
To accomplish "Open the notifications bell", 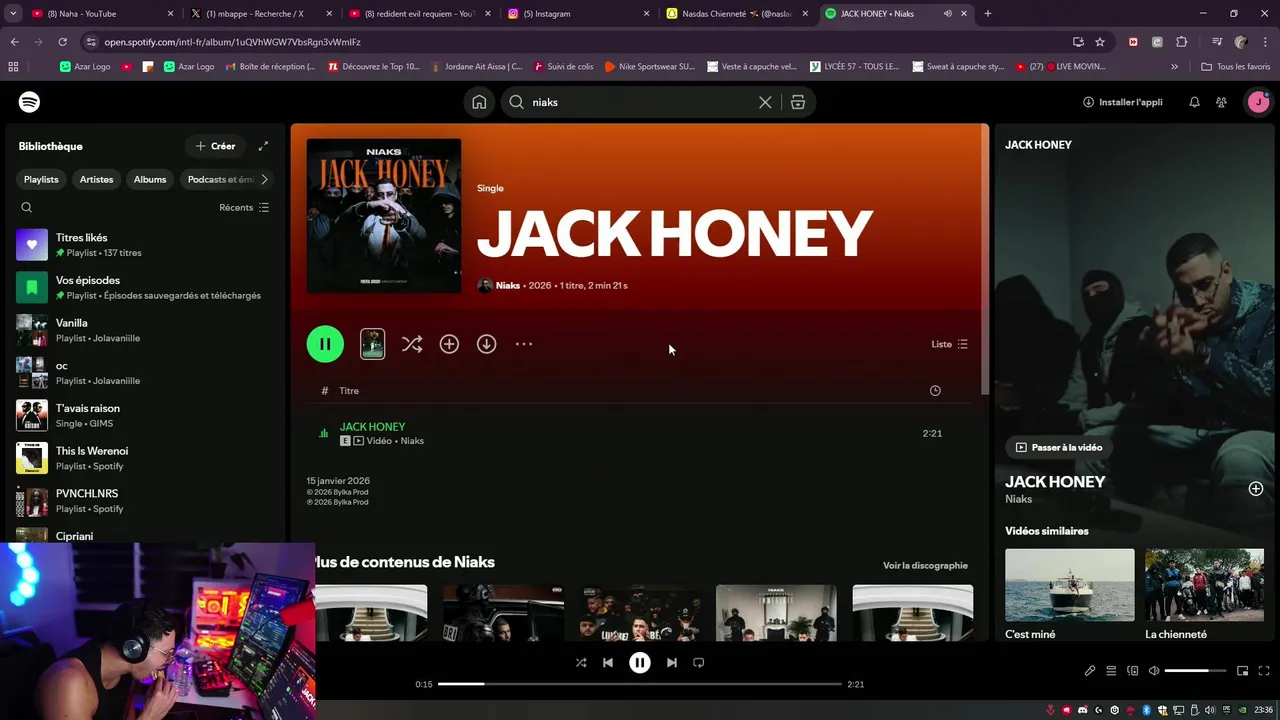I will point(1194,102).
